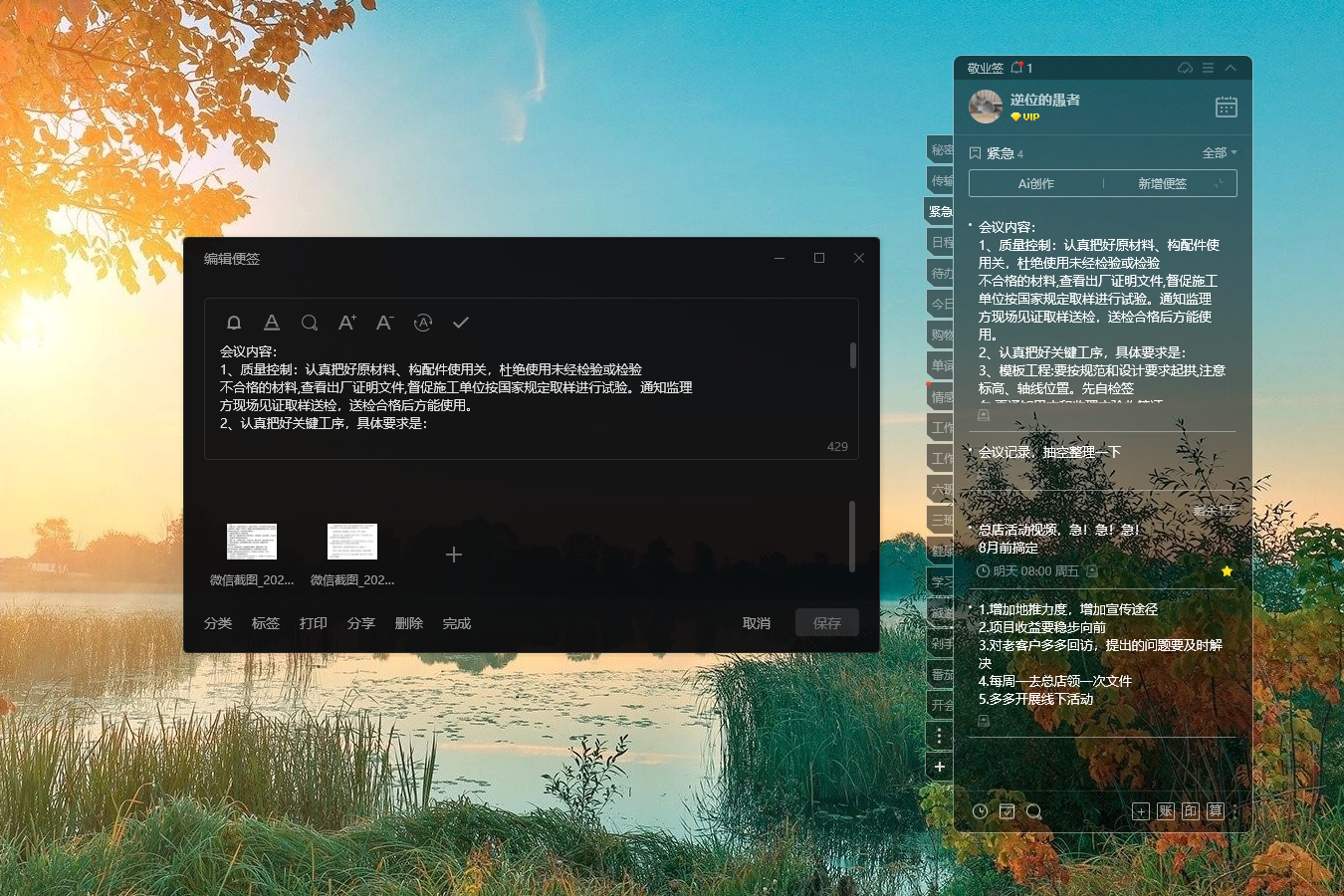The image size is (1344, 896).
Task: Select the 待办 category tab
Action: tap(941, 273)
